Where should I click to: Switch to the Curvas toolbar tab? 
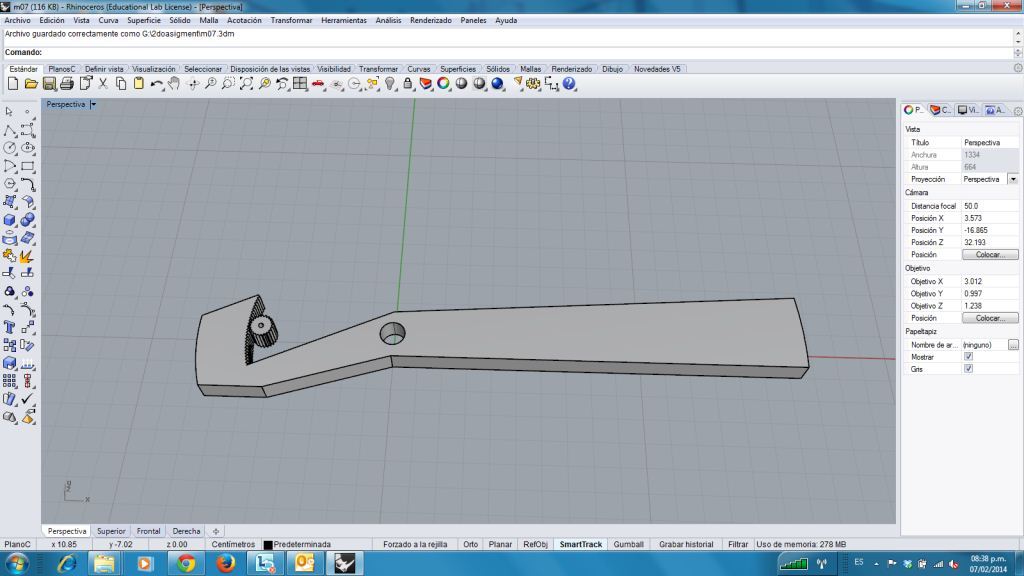(419, 69)
